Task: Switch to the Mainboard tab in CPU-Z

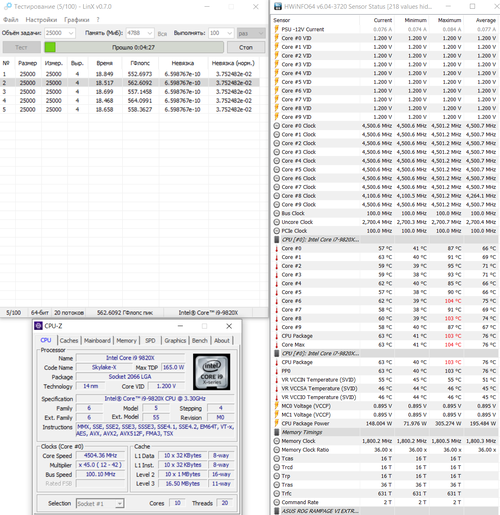Action: click(x=97, y=340)
